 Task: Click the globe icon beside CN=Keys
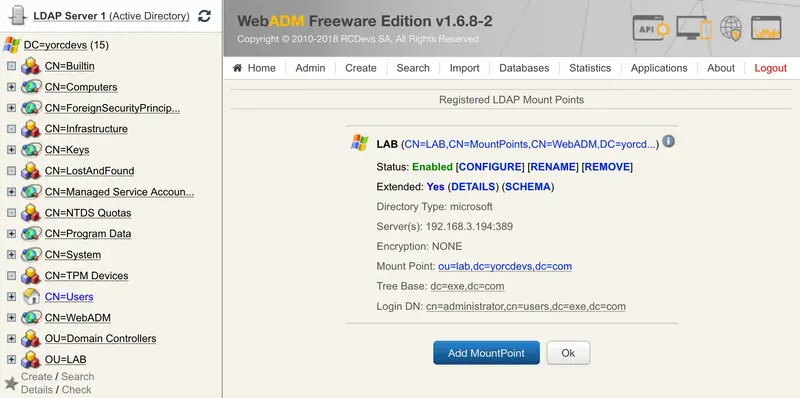tap(31, 150)
